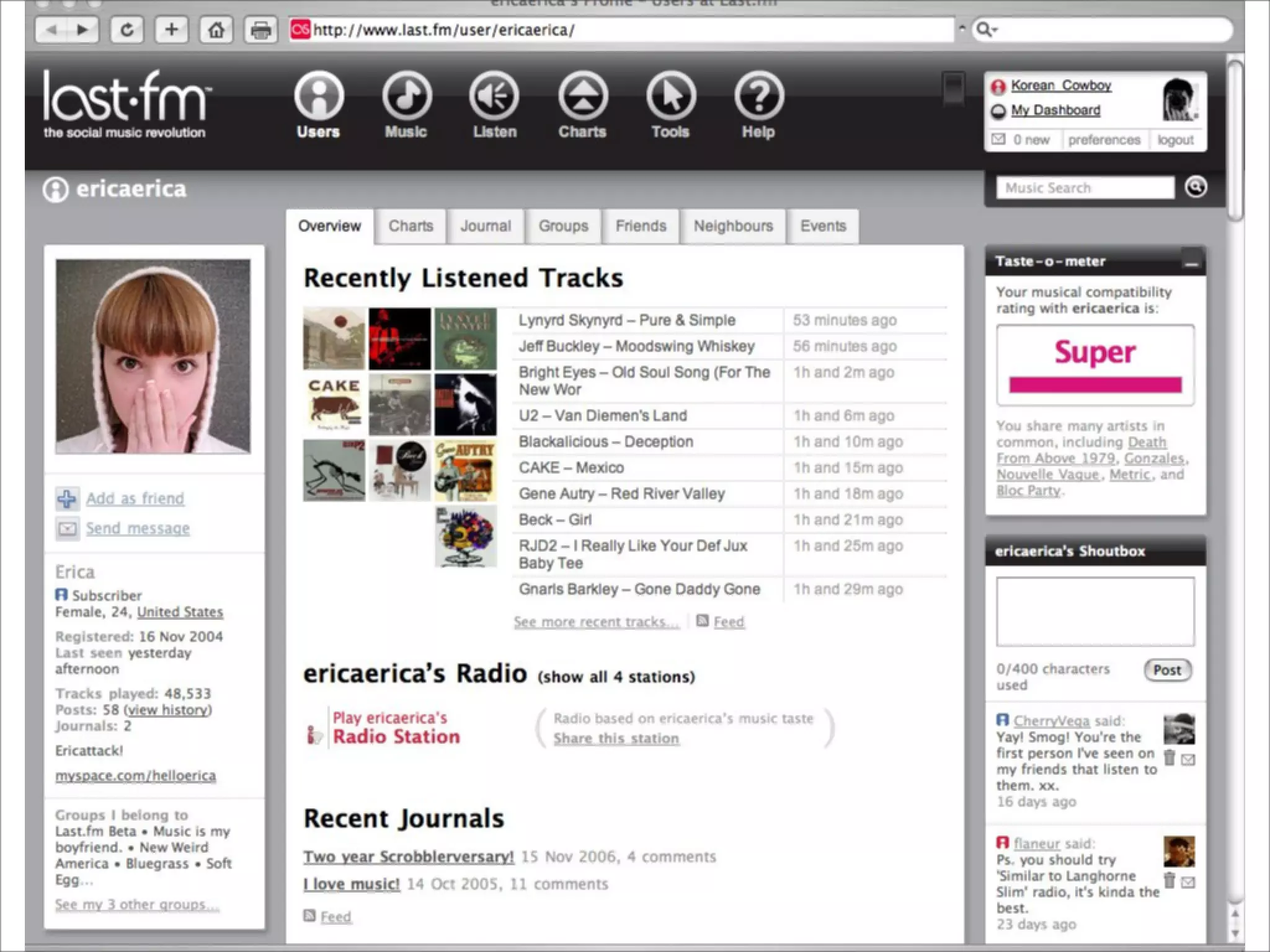Click the last.fm logo

click(127, 103)
